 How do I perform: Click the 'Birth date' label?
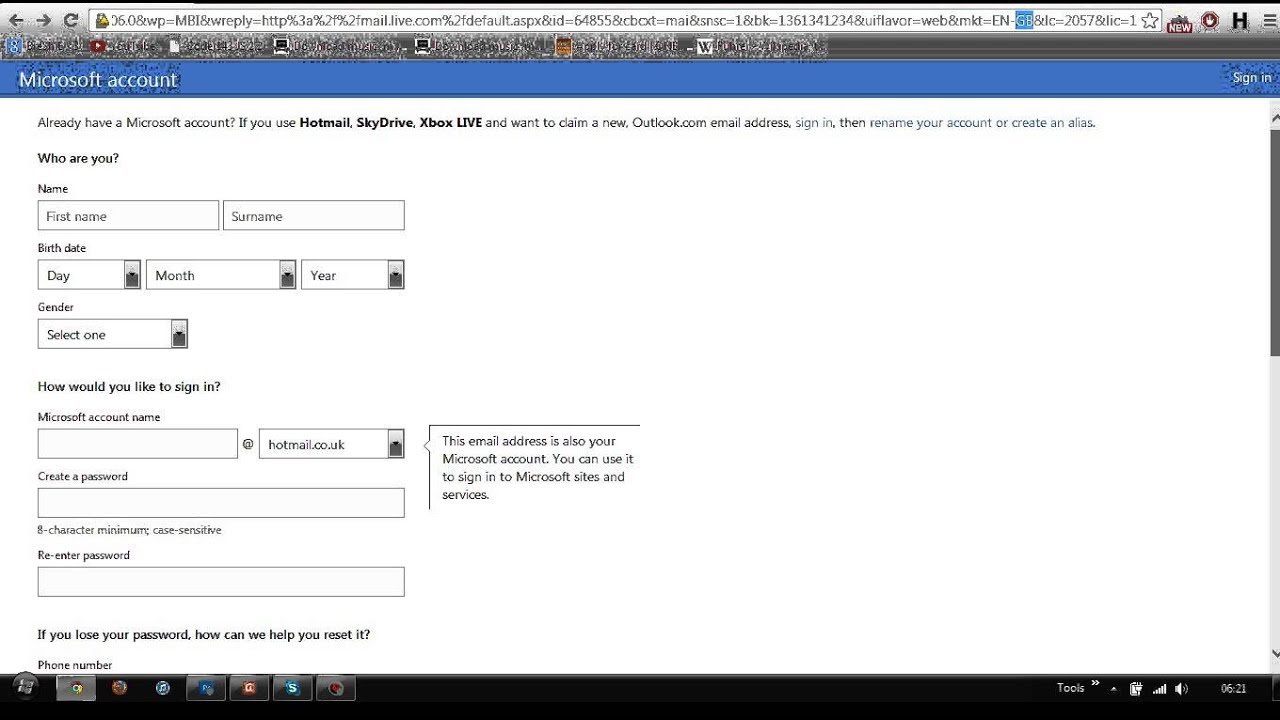pyautogui.click(x=62, y=248)
